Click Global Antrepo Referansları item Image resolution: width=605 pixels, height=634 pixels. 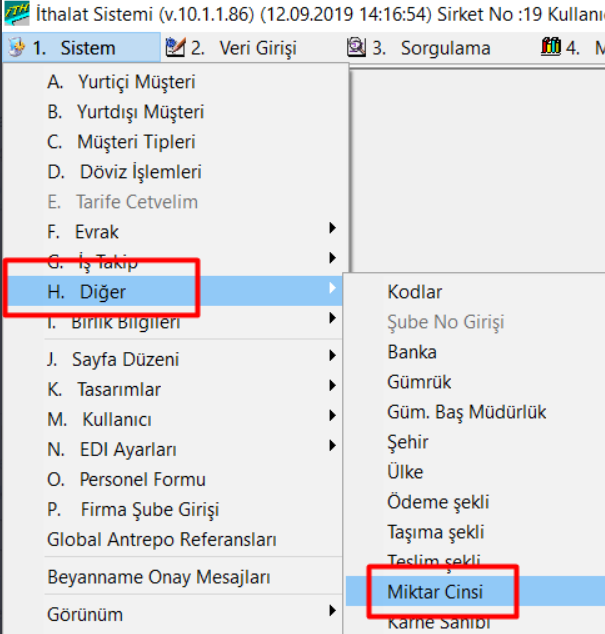pyautogui.click(x=161, y=539)
